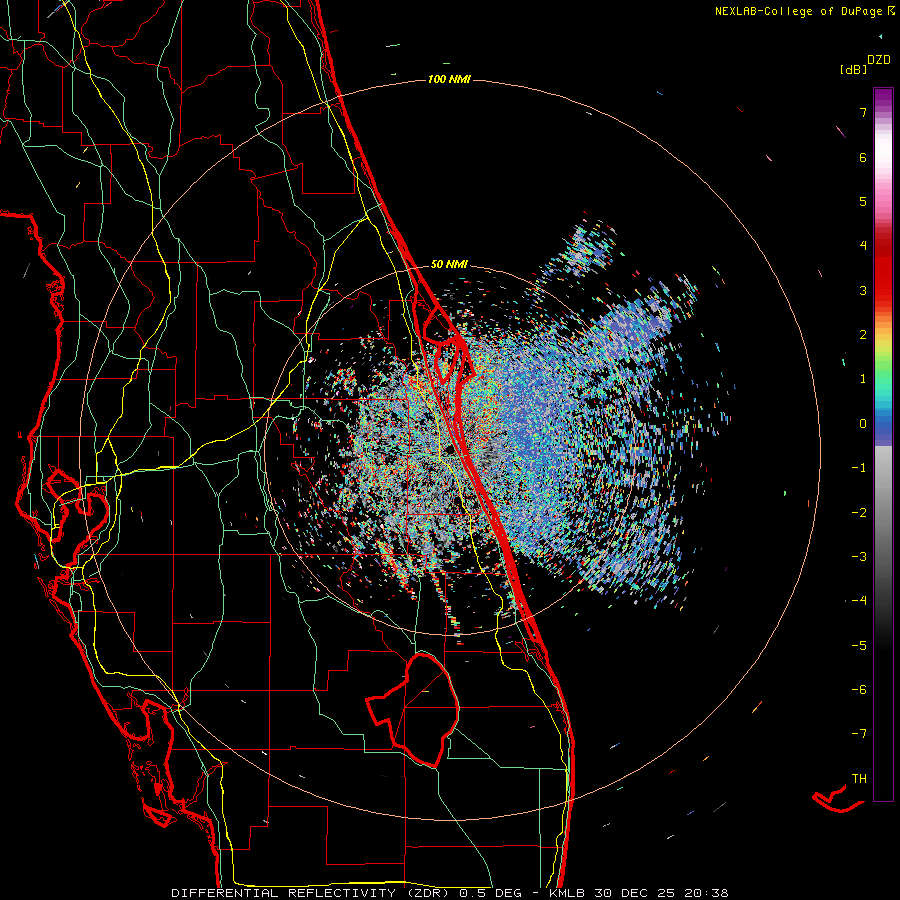Click the positive 6 dB scale label
Viewport: 900px width, 900px height.
click(x=863, y=157)
